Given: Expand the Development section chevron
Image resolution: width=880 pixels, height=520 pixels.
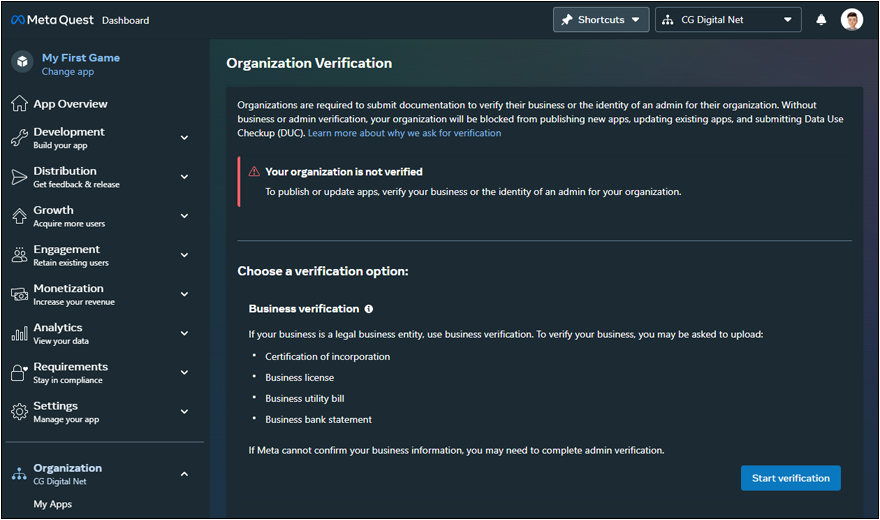Looking at the screenshot, I should click(184, 137).
